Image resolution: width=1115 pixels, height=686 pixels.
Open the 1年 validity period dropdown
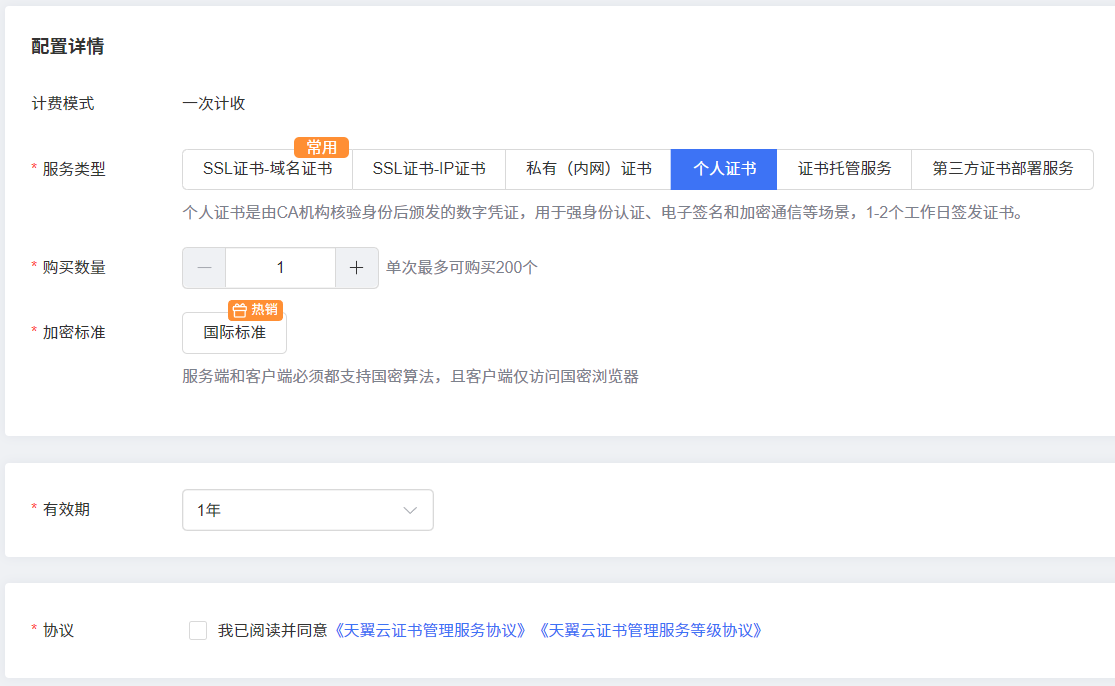click(x=307, y=510)
